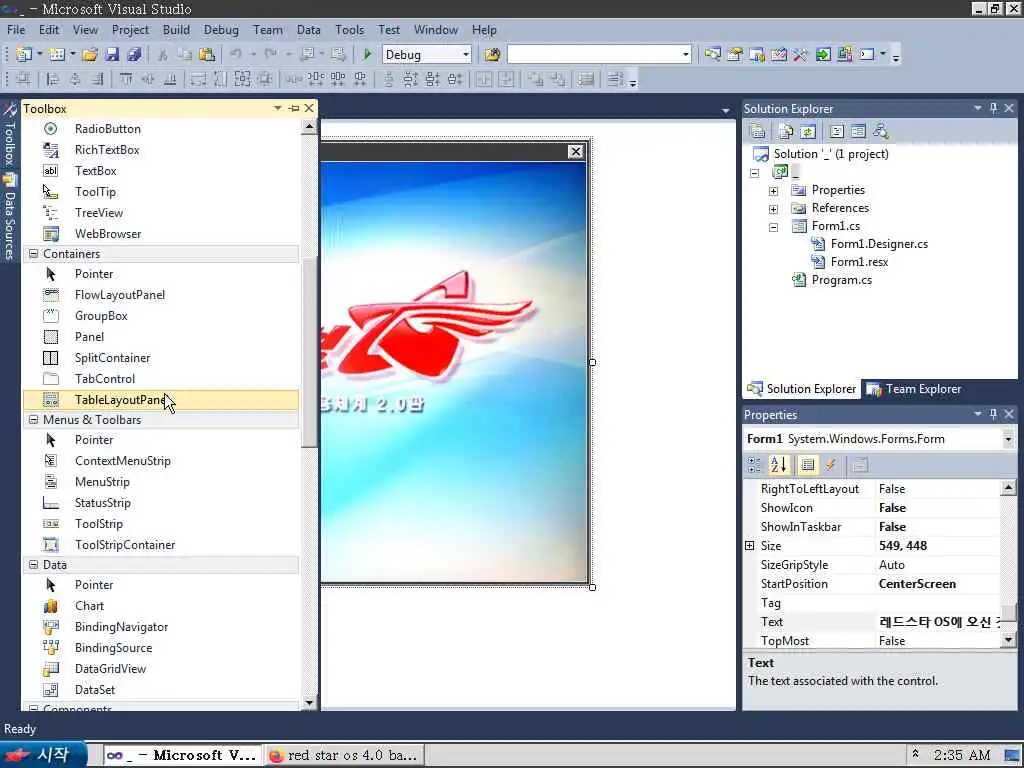Switch to Microsoft Visual Studio taskbar button
The width and height of the screenshot is (1024, 768).
182,755
